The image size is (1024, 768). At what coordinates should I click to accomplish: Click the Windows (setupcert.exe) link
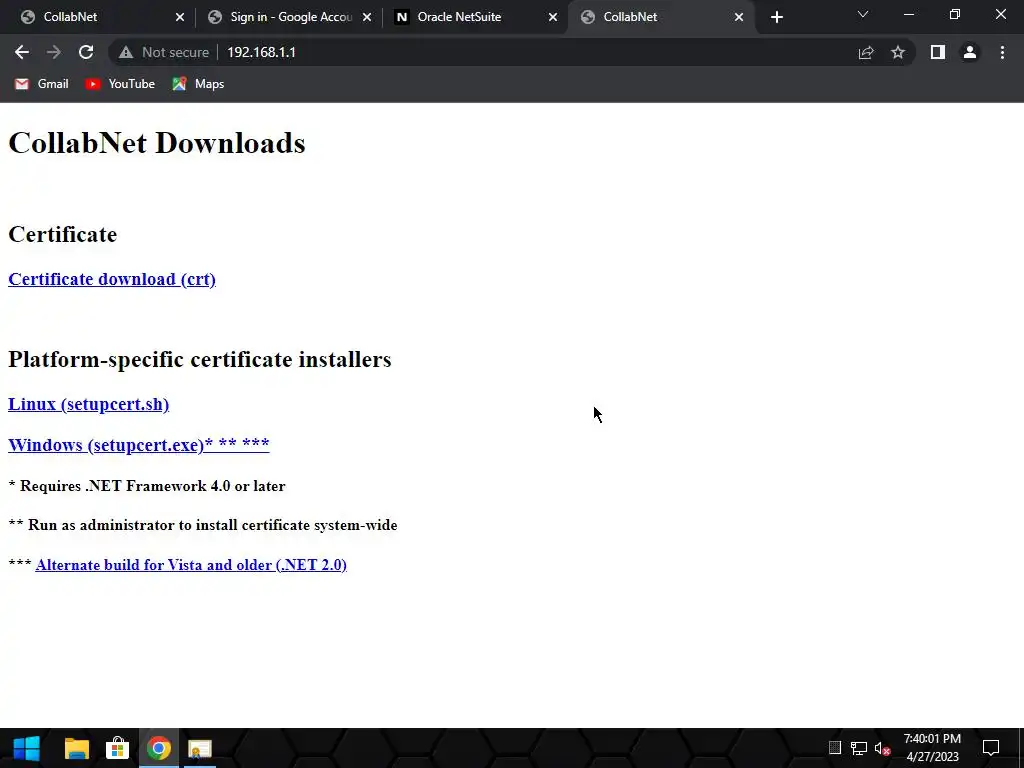(138, 445)
